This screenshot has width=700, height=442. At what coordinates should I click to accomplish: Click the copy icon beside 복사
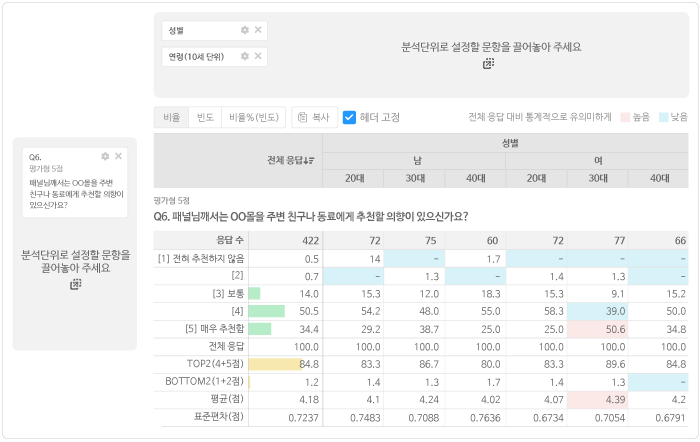(x=302, y=117)
